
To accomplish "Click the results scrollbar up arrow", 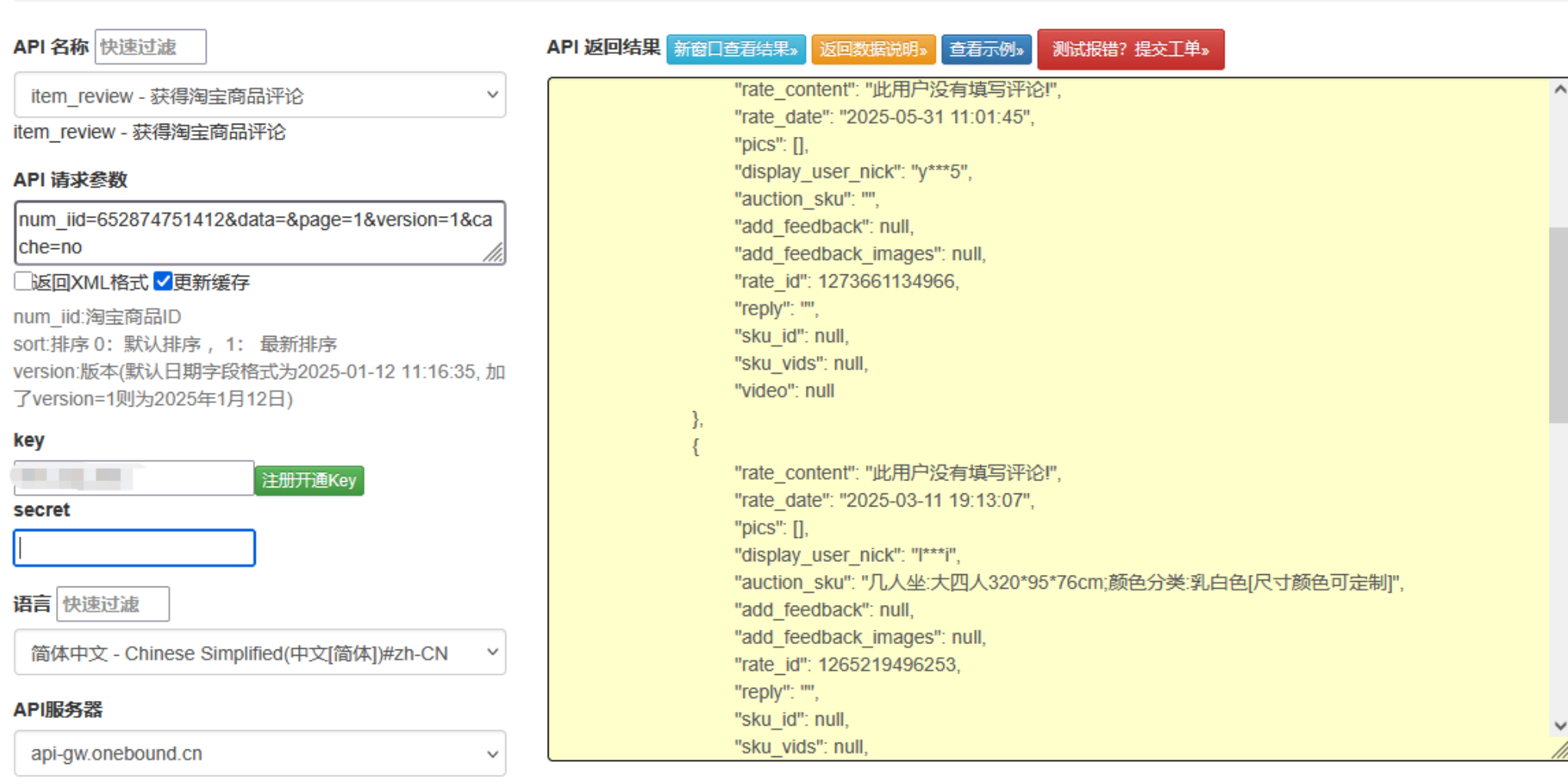I will point(1559,90).
